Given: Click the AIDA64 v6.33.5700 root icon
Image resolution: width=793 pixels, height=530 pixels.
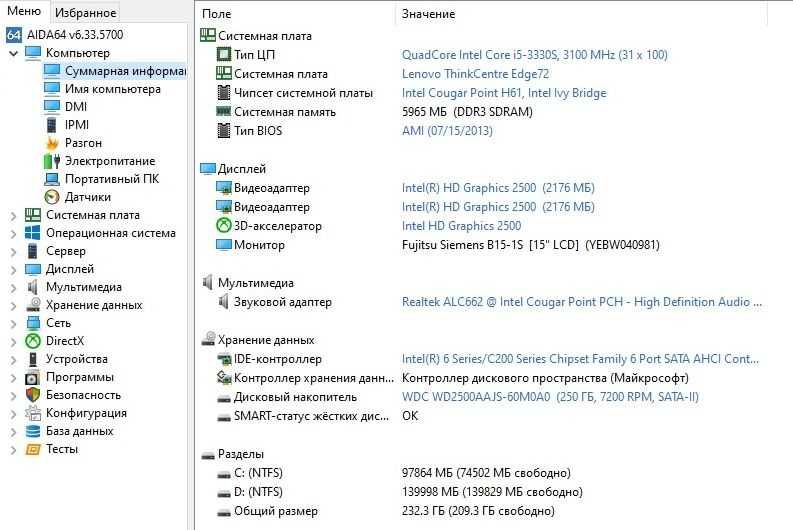Looking at the screenshot, I should point(14,34).
